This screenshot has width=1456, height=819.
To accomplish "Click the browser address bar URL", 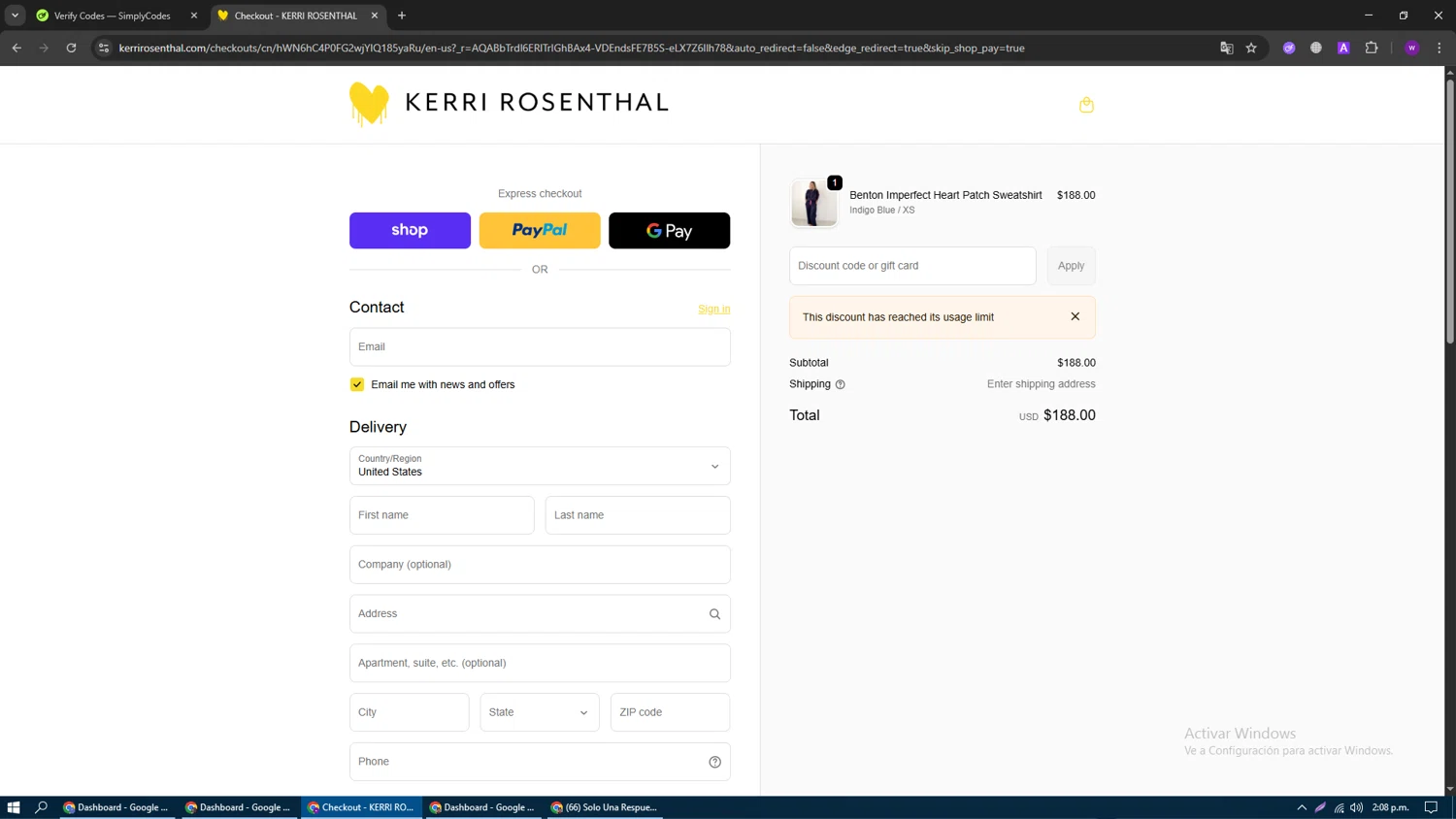I will (572, 48).
